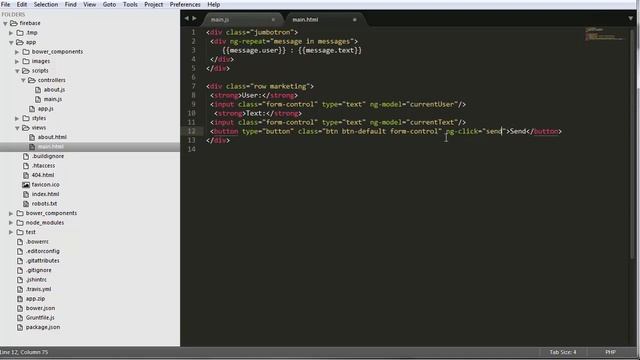Open the .buildignore file

coord(47,156)
